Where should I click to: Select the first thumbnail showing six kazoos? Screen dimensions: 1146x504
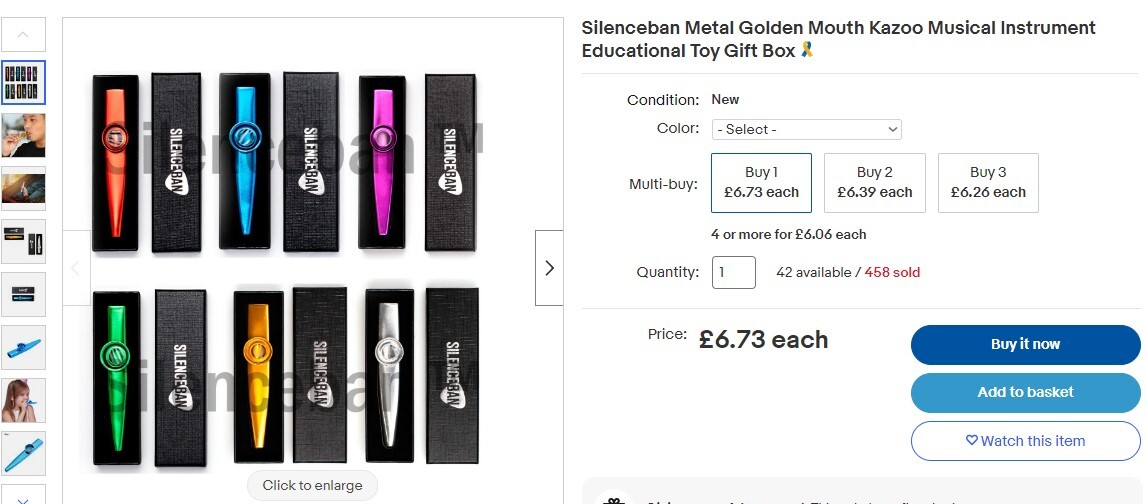[x=23, y=82]
